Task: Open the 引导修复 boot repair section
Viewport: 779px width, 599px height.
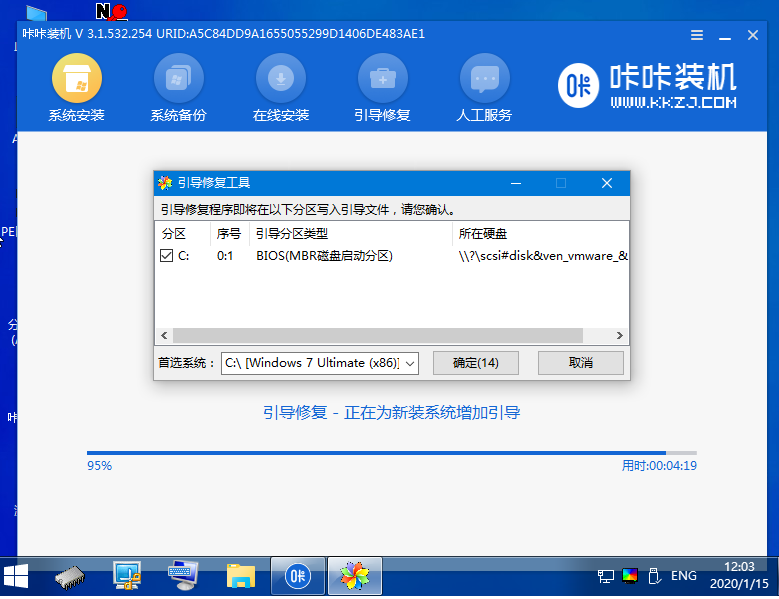Action: point(382,89)
